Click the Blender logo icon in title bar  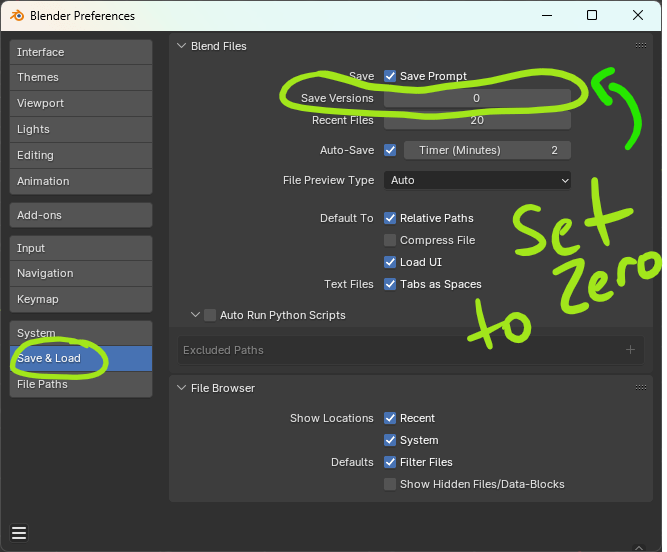click(x=17, y=16)
